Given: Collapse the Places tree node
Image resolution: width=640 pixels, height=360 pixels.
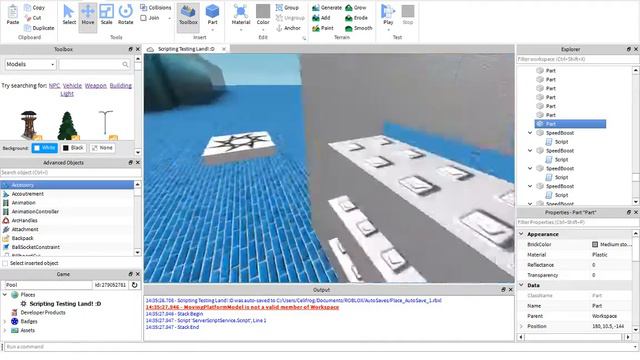Looking at the screenshot, I should (x=5, y=295).
